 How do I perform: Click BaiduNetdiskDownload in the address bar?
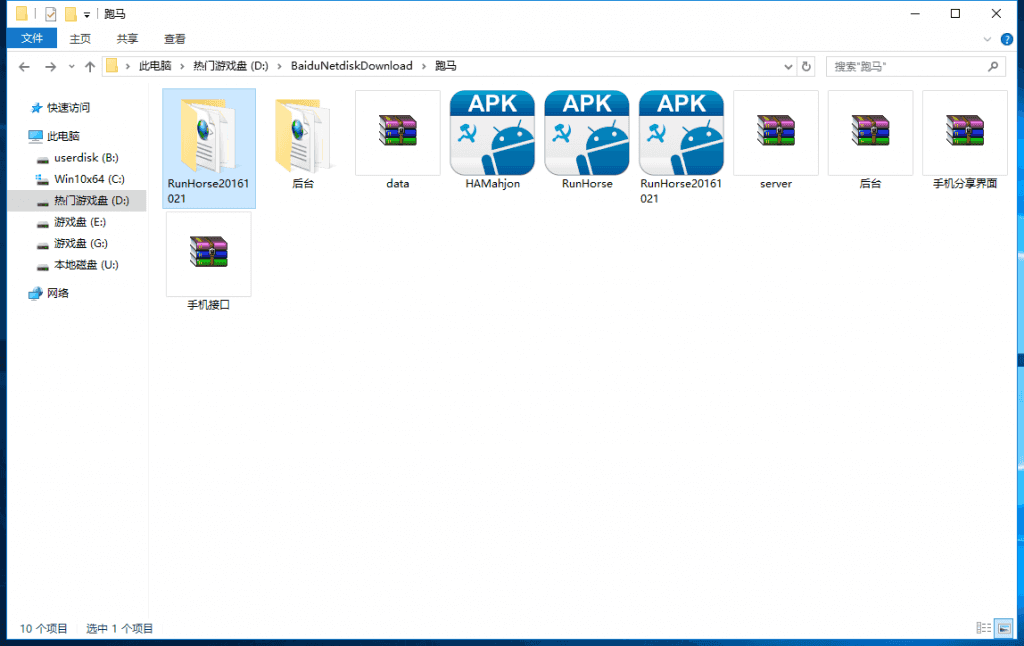coord(352,66)
